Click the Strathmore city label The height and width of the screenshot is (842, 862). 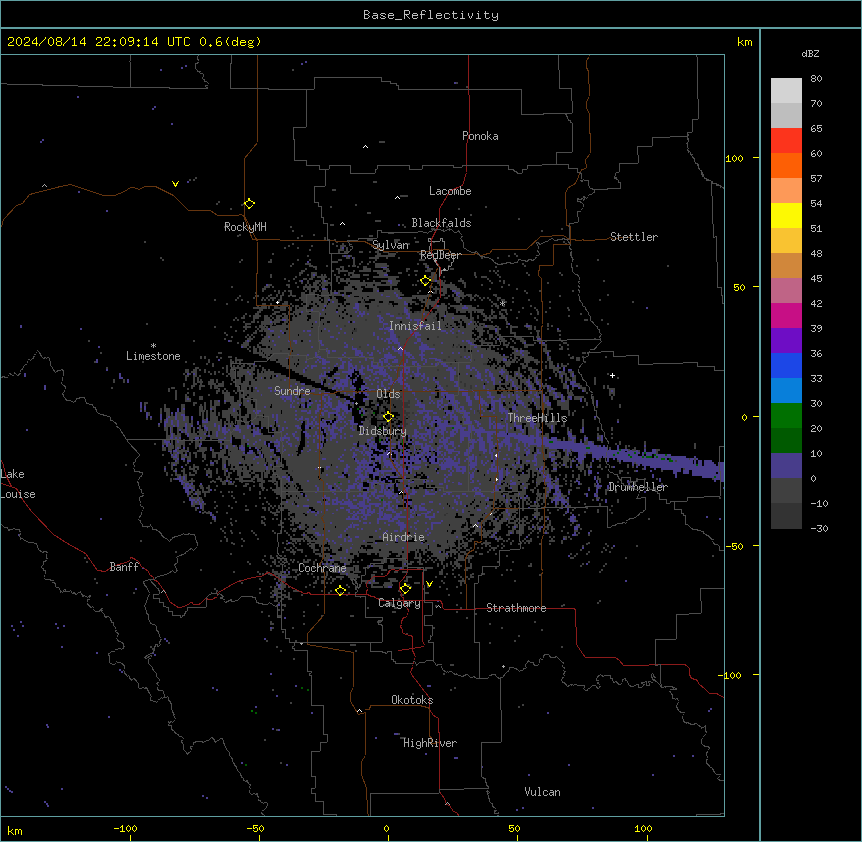tap(516, 608)
